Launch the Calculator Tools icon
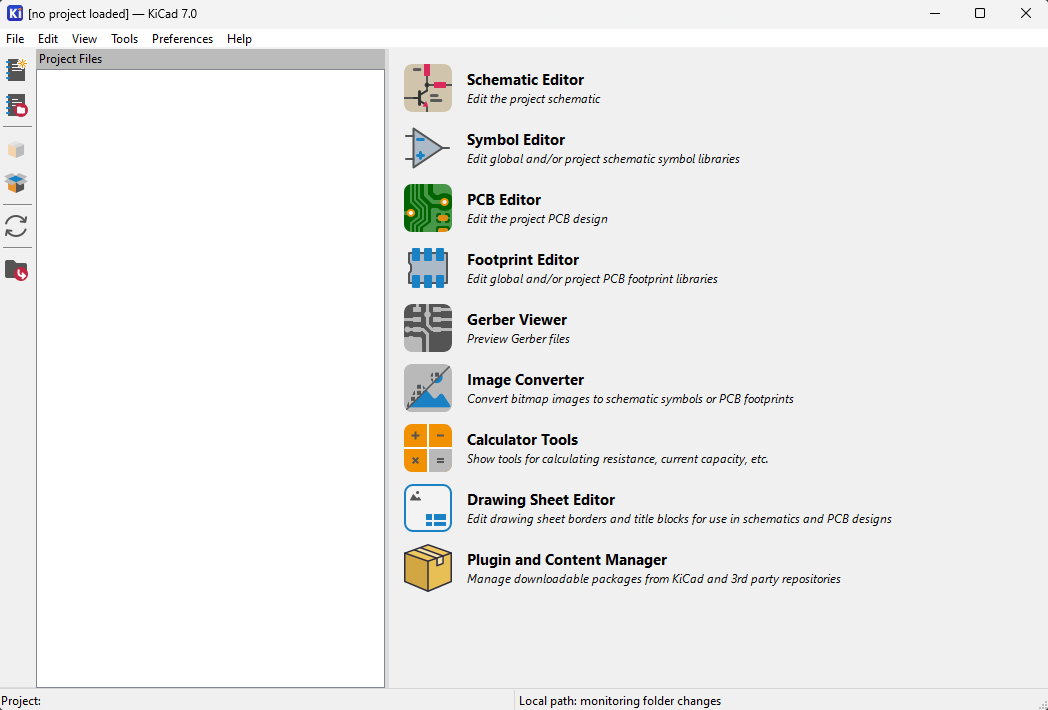Viewport: 1048px width, 710px height. [x=428, y=448]
